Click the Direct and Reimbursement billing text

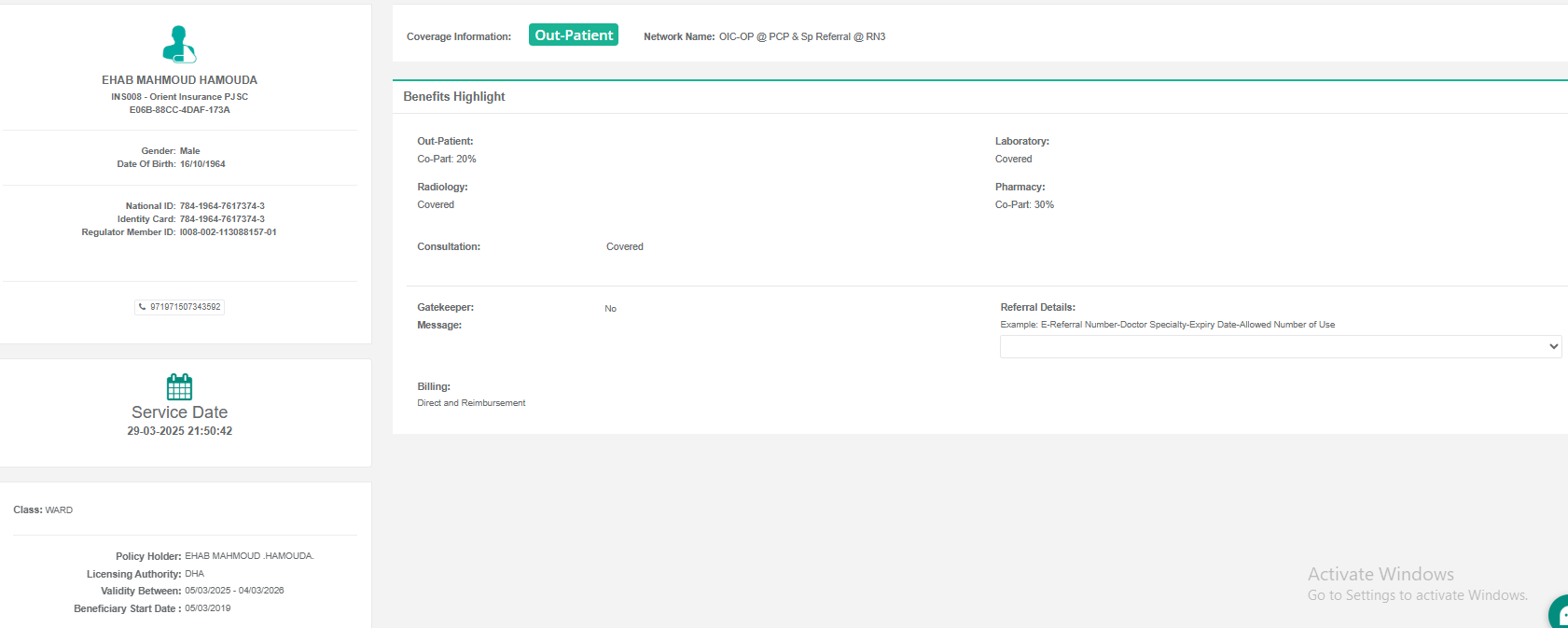pyautogui.click(x=471, y=403)
